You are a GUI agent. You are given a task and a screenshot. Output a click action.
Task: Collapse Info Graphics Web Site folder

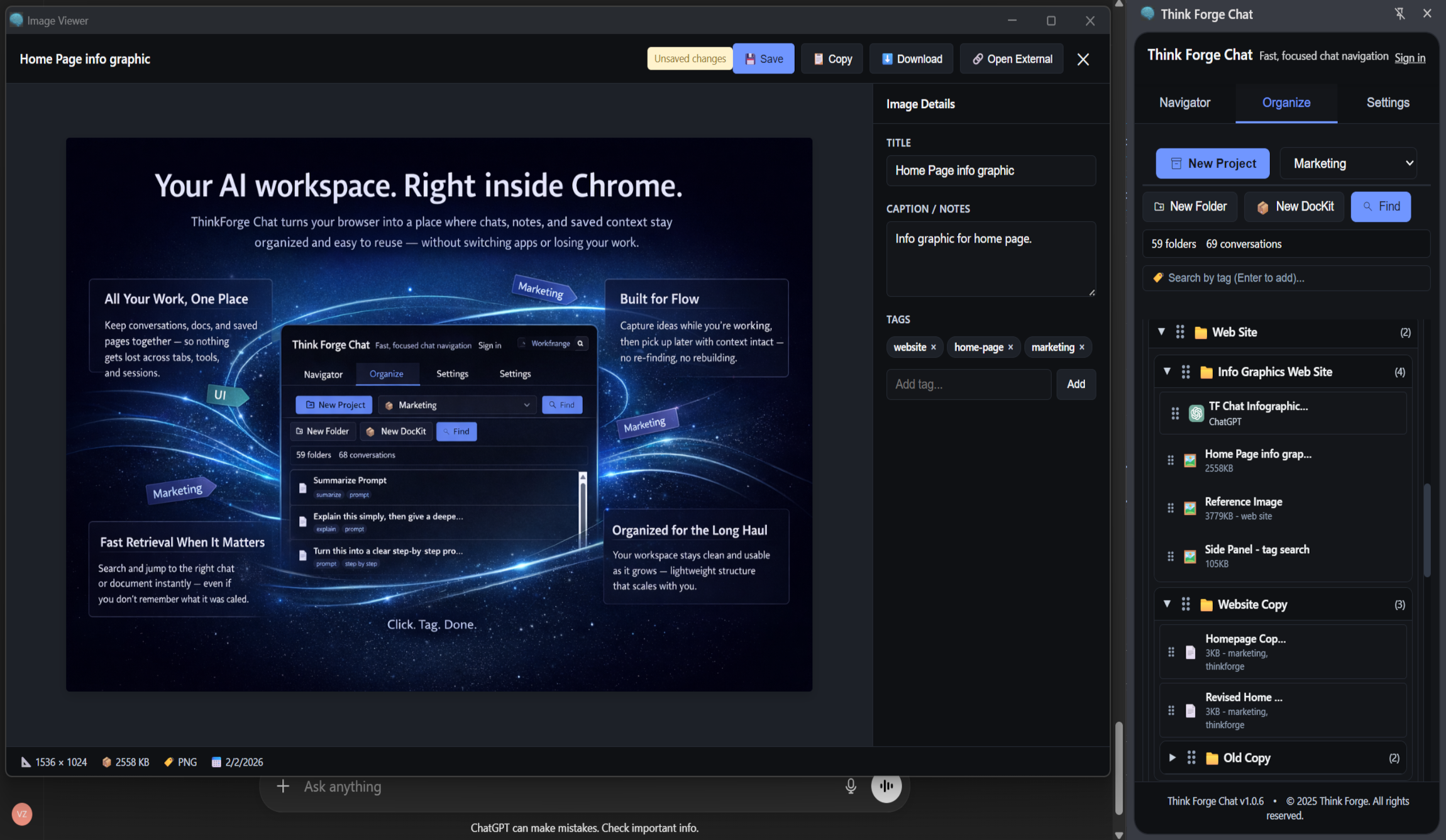click(x=1167, y=371)
